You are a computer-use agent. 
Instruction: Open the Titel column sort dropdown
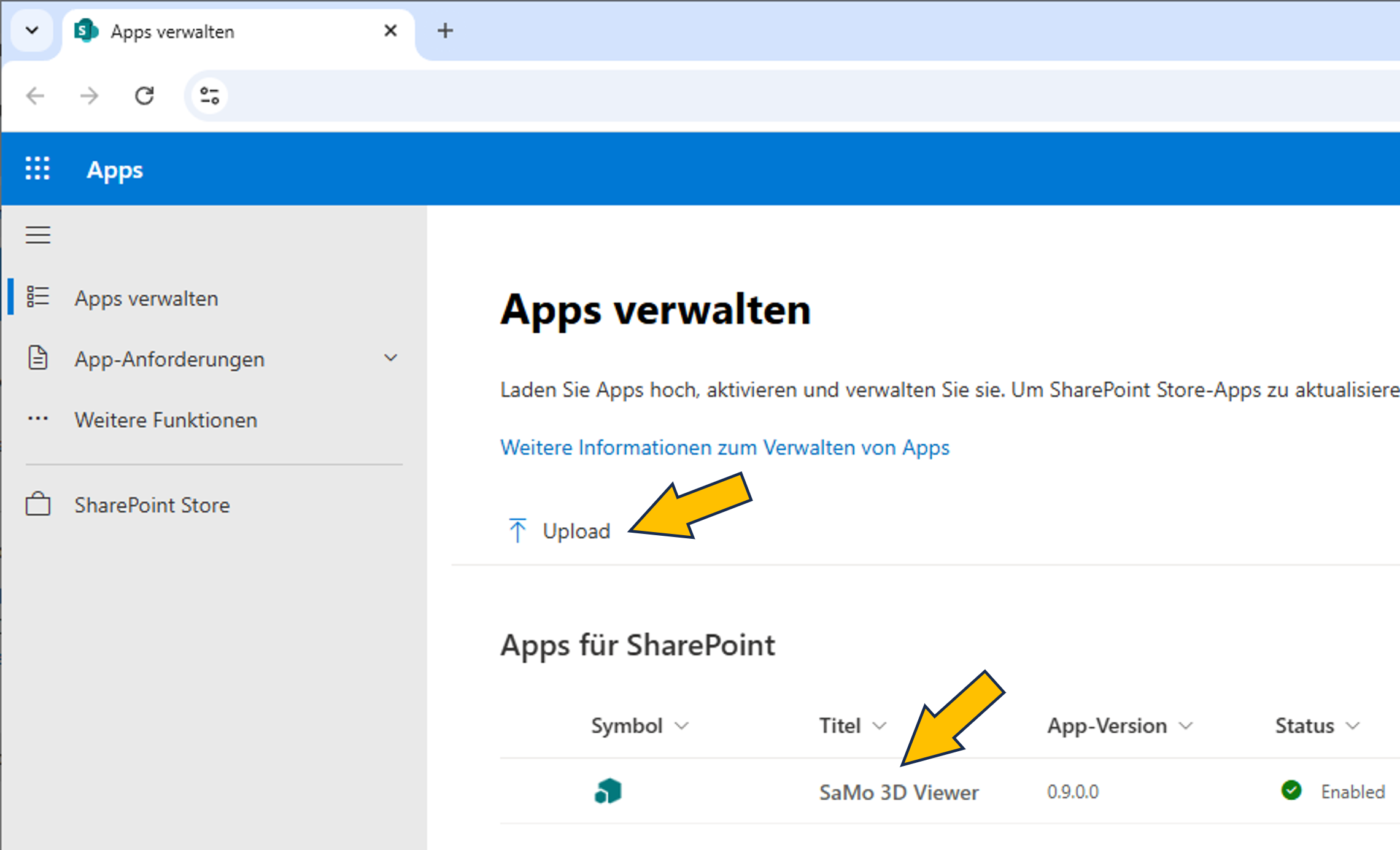(880, 726)
